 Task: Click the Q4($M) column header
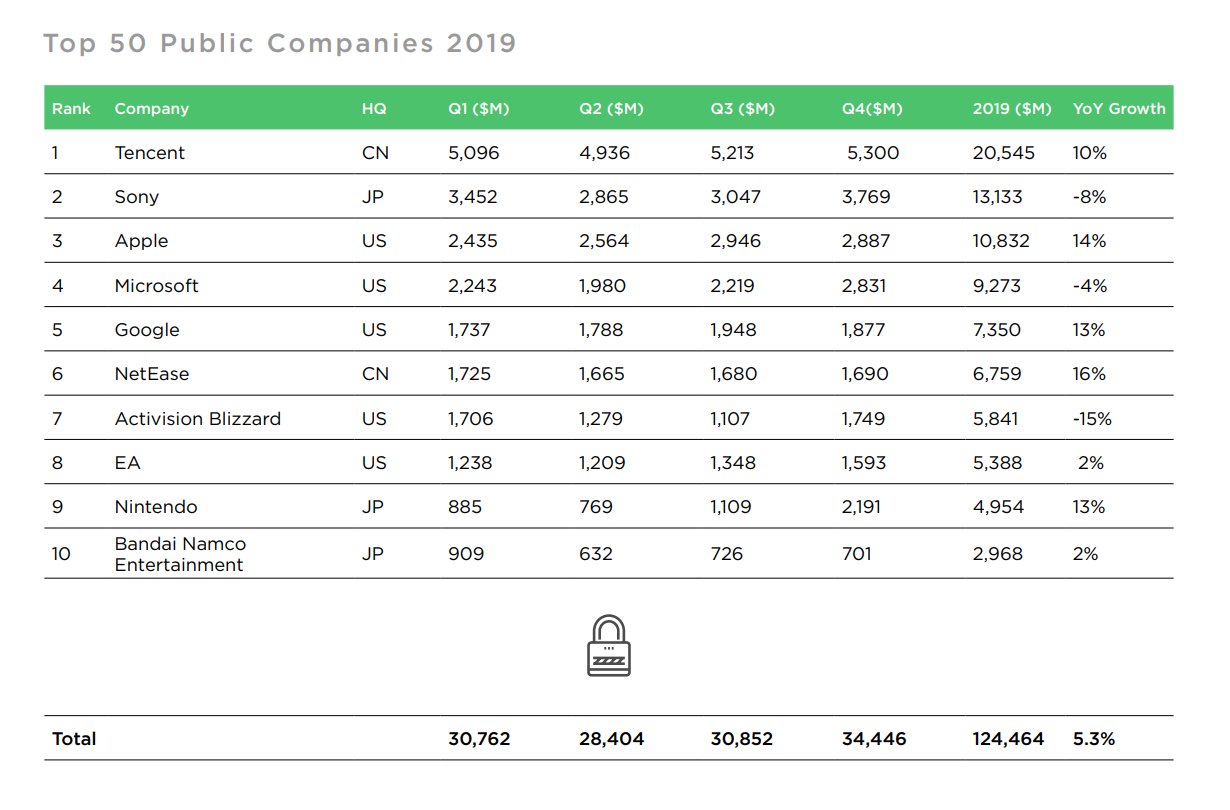pos(872,108)
